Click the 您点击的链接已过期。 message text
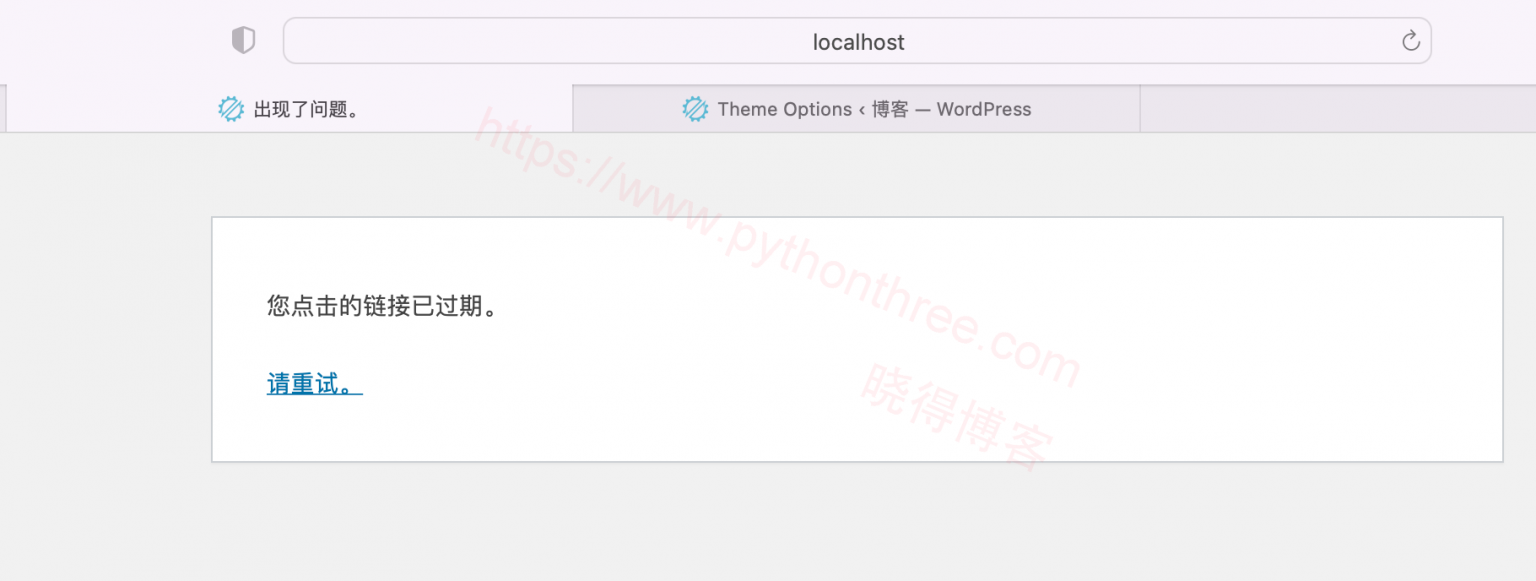 (382, 306)
